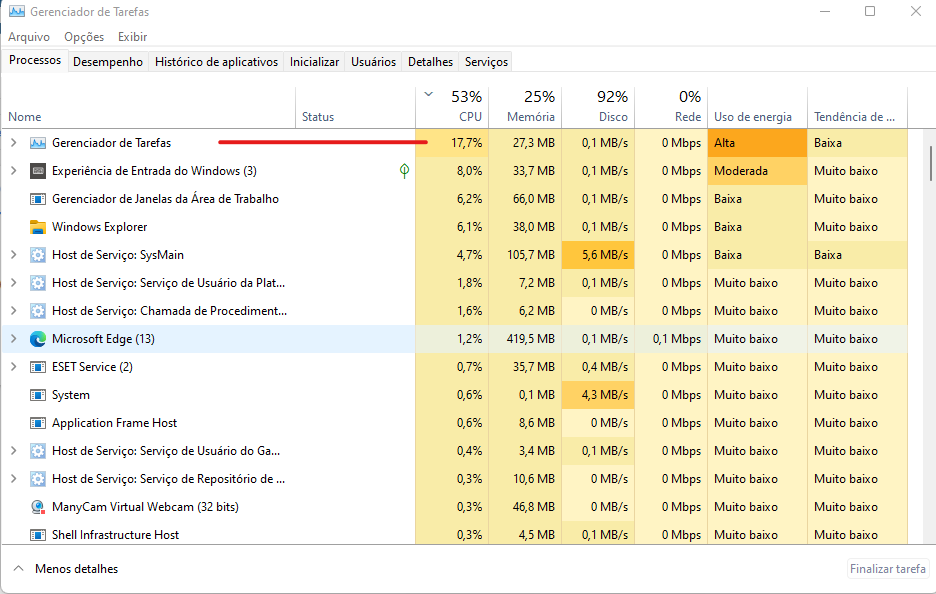Click the green leaf efficiency status icon
Screen dimensions: 936x594
coord(404,171)
